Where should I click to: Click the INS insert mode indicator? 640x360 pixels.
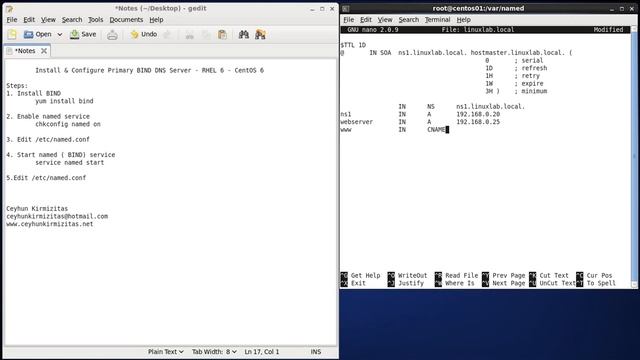[316, 352]
